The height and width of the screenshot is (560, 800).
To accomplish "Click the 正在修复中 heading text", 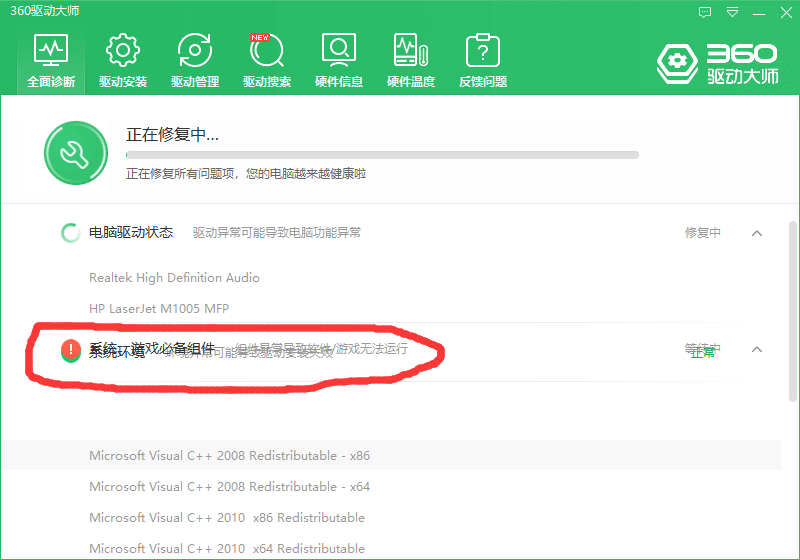I will click(x=172, y=135).
